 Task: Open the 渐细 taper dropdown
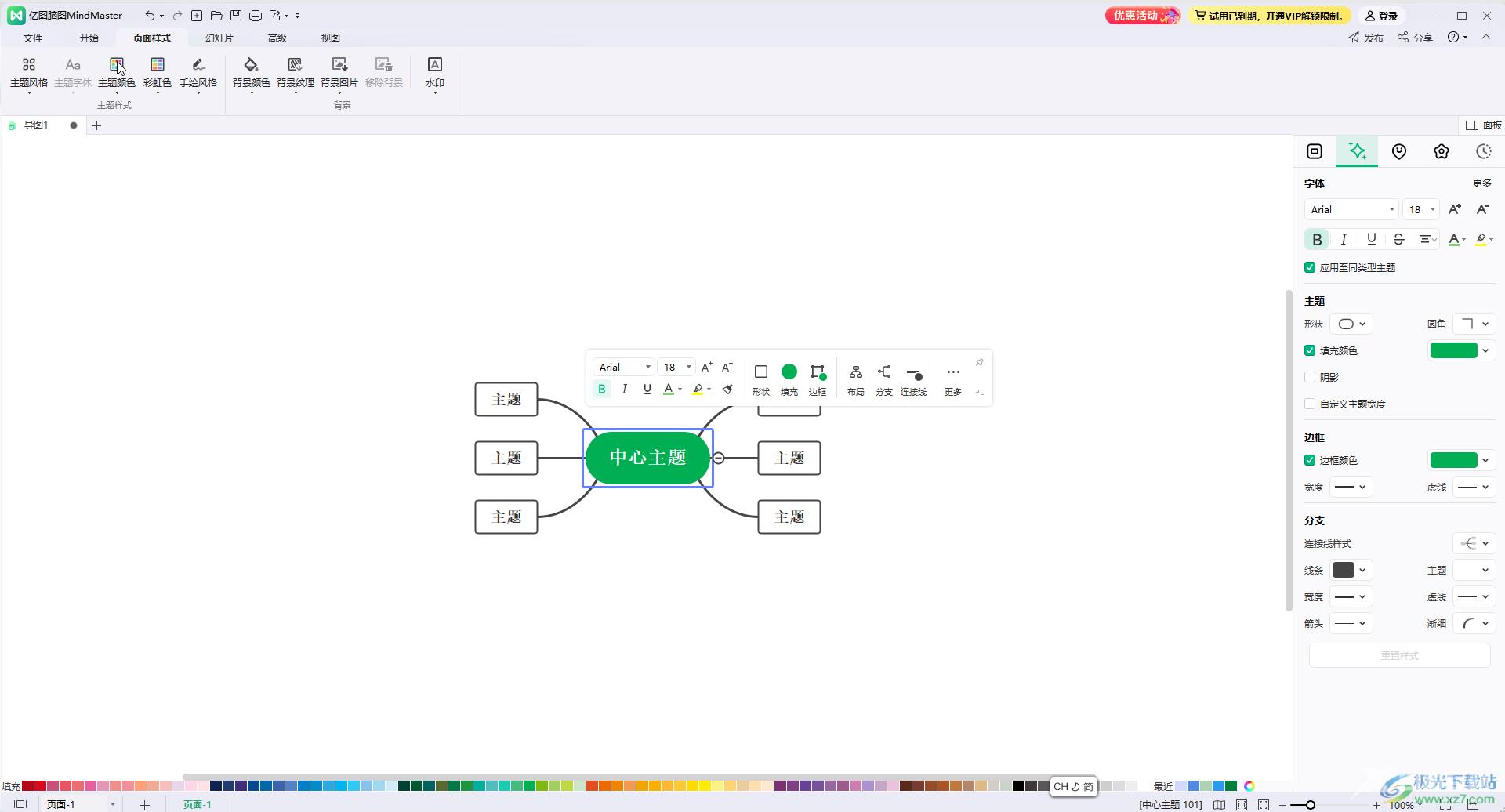[x=1474, y=623]
